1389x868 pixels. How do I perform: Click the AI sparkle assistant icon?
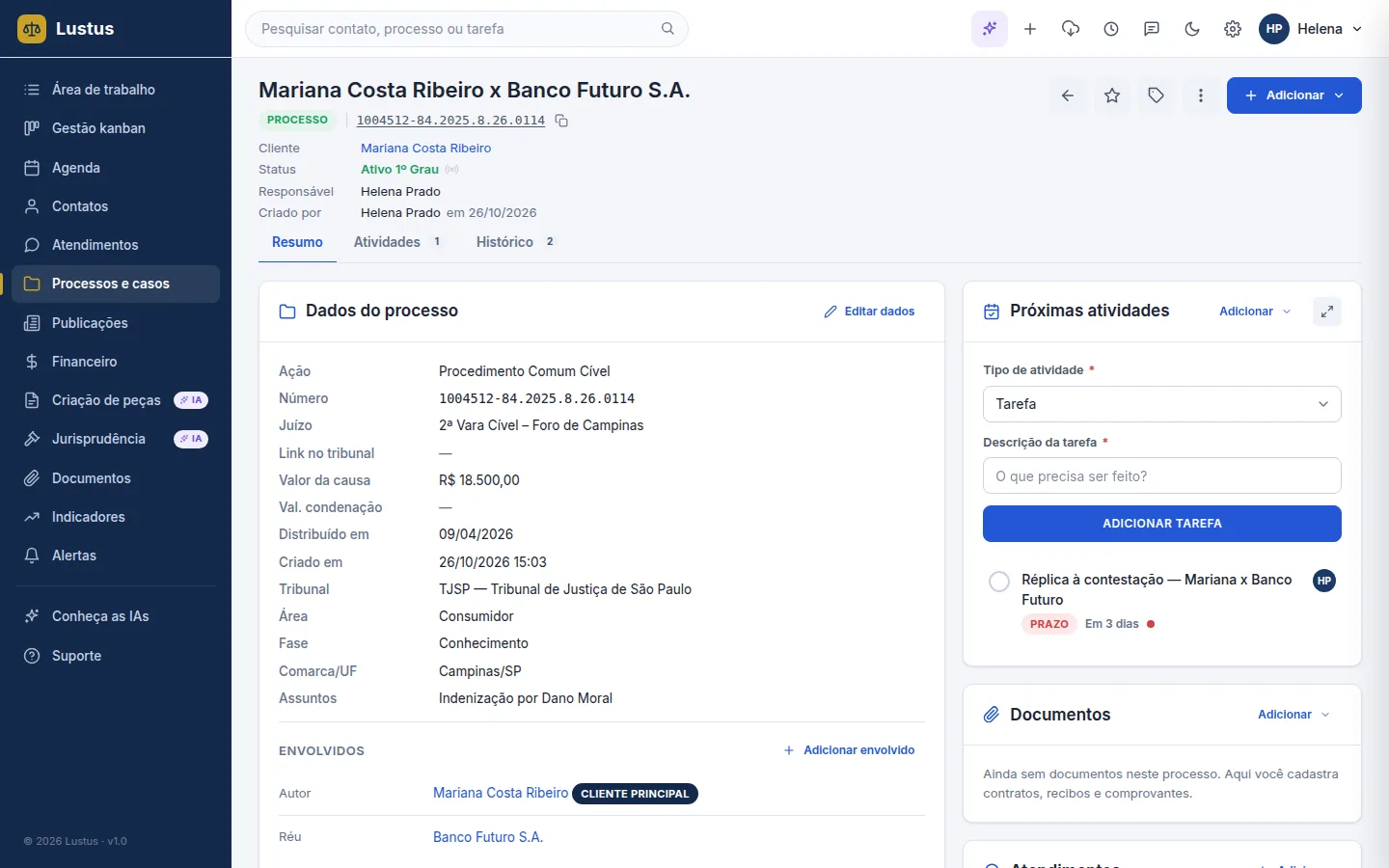click(990, 29)
